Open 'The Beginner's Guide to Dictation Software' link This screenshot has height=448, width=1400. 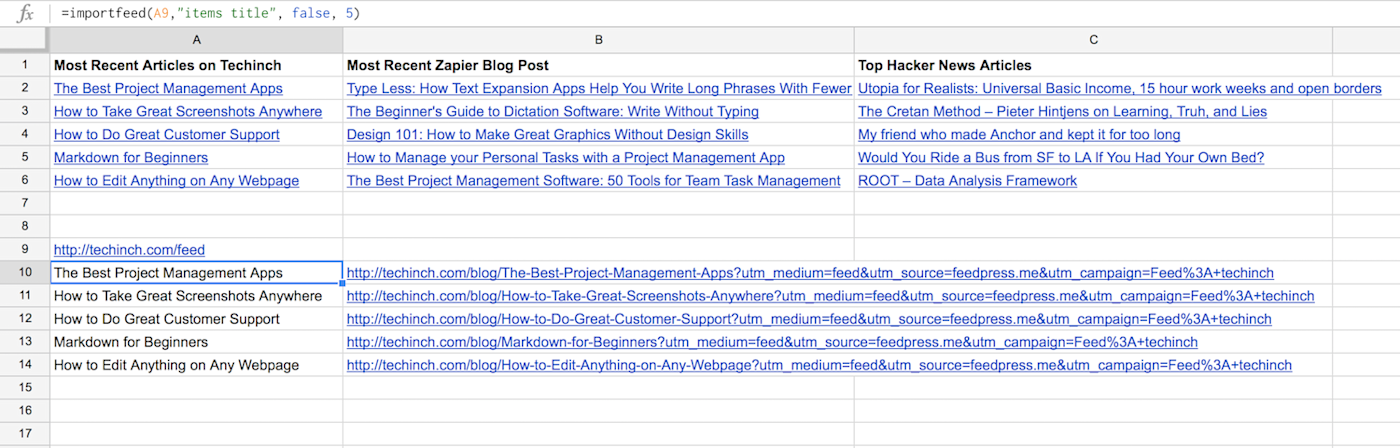point(553,112)
